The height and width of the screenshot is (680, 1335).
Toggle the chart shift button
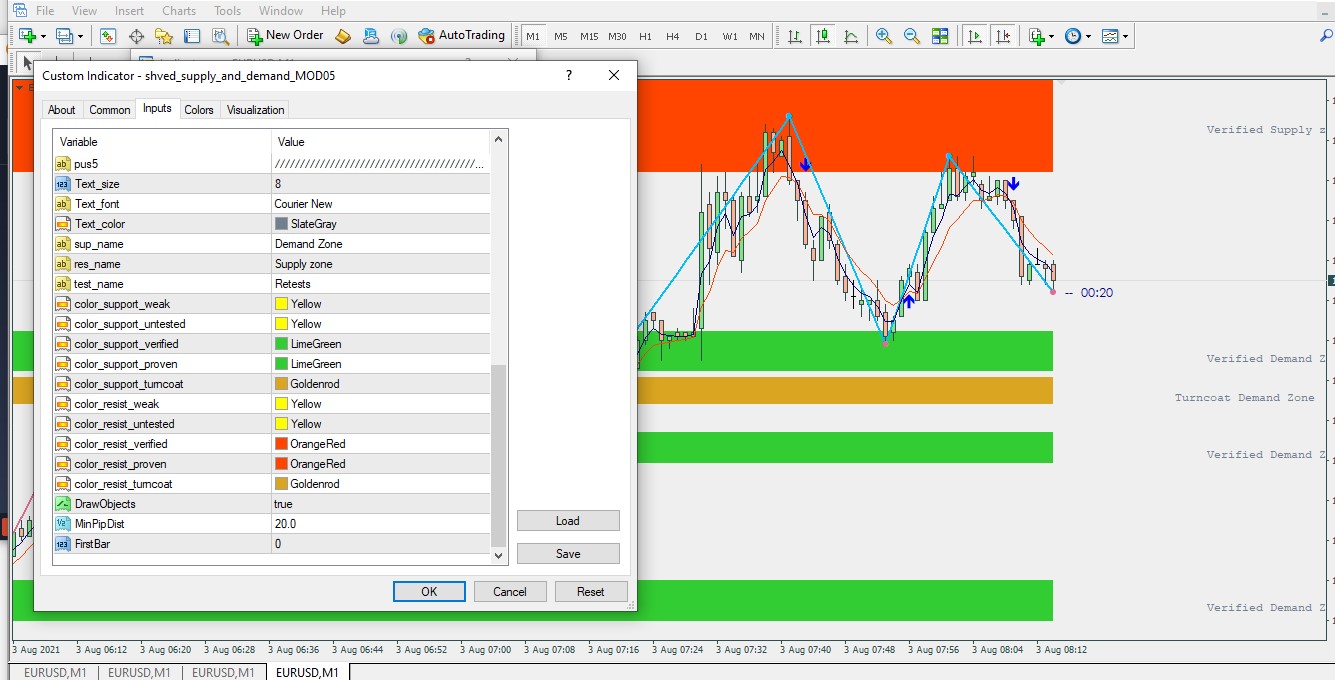(1003, 36)
